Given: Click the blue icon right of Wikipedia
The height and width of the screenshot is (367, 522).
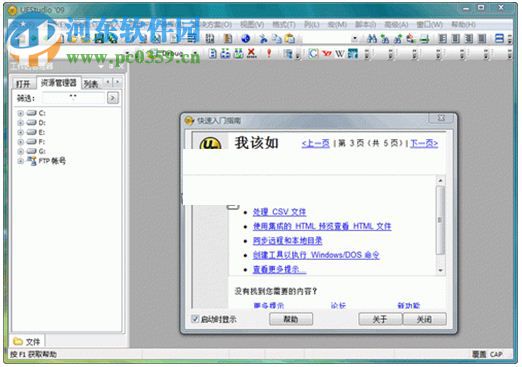Looking at the screenshot, I should (353, 53).
